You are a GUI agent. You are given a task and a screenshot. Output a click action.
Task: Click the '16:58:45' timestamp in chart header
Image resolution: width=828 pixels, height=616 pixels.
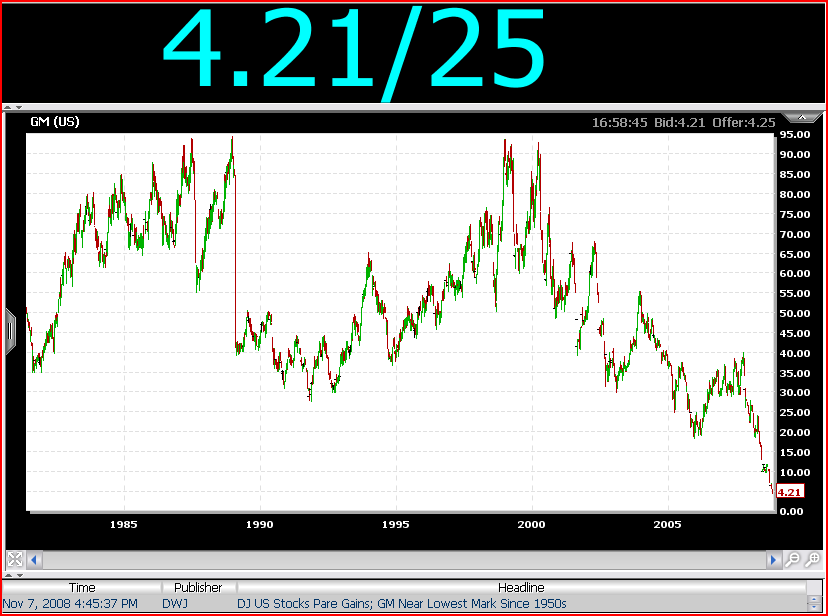coord(619,123)
